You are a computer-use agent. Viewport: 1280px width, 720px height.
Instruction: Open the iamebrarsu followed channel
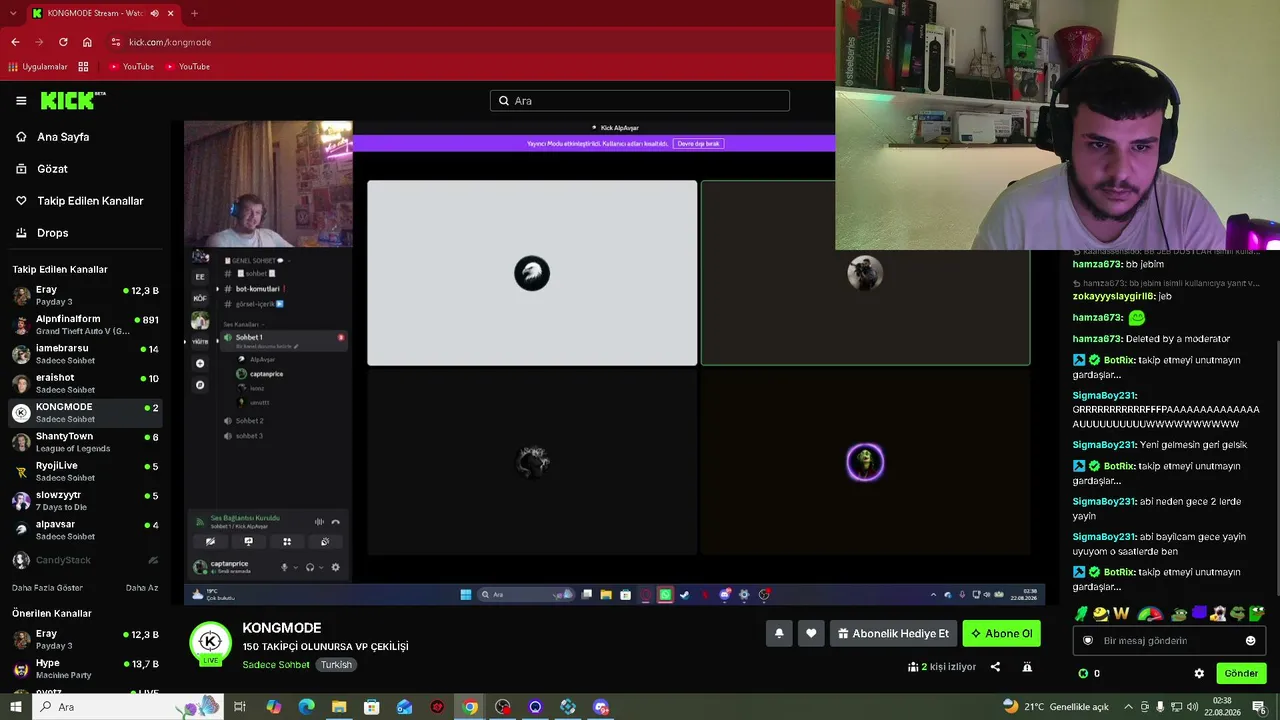point(85,354)
